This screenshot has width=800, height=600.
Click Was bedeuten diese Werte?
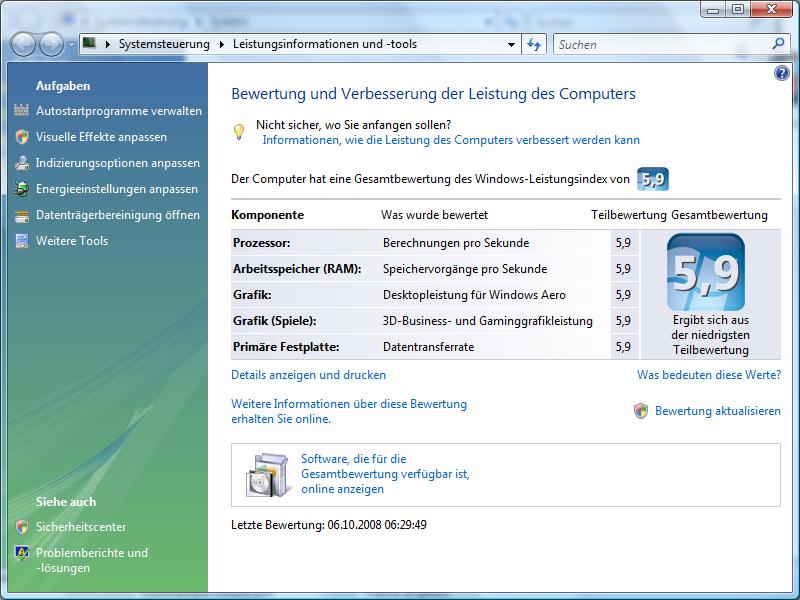click(709, 375)
